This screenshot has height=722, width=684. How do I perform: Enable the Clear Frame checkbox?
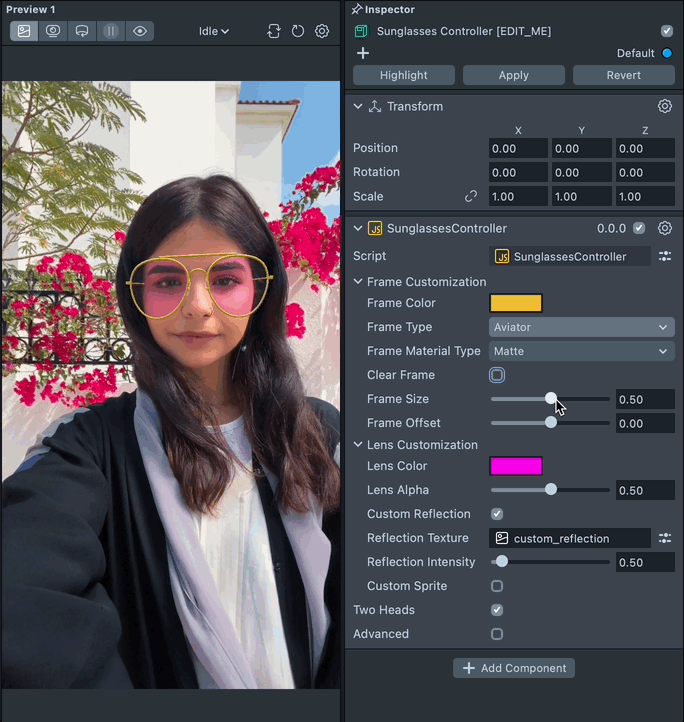coord(497,375)
